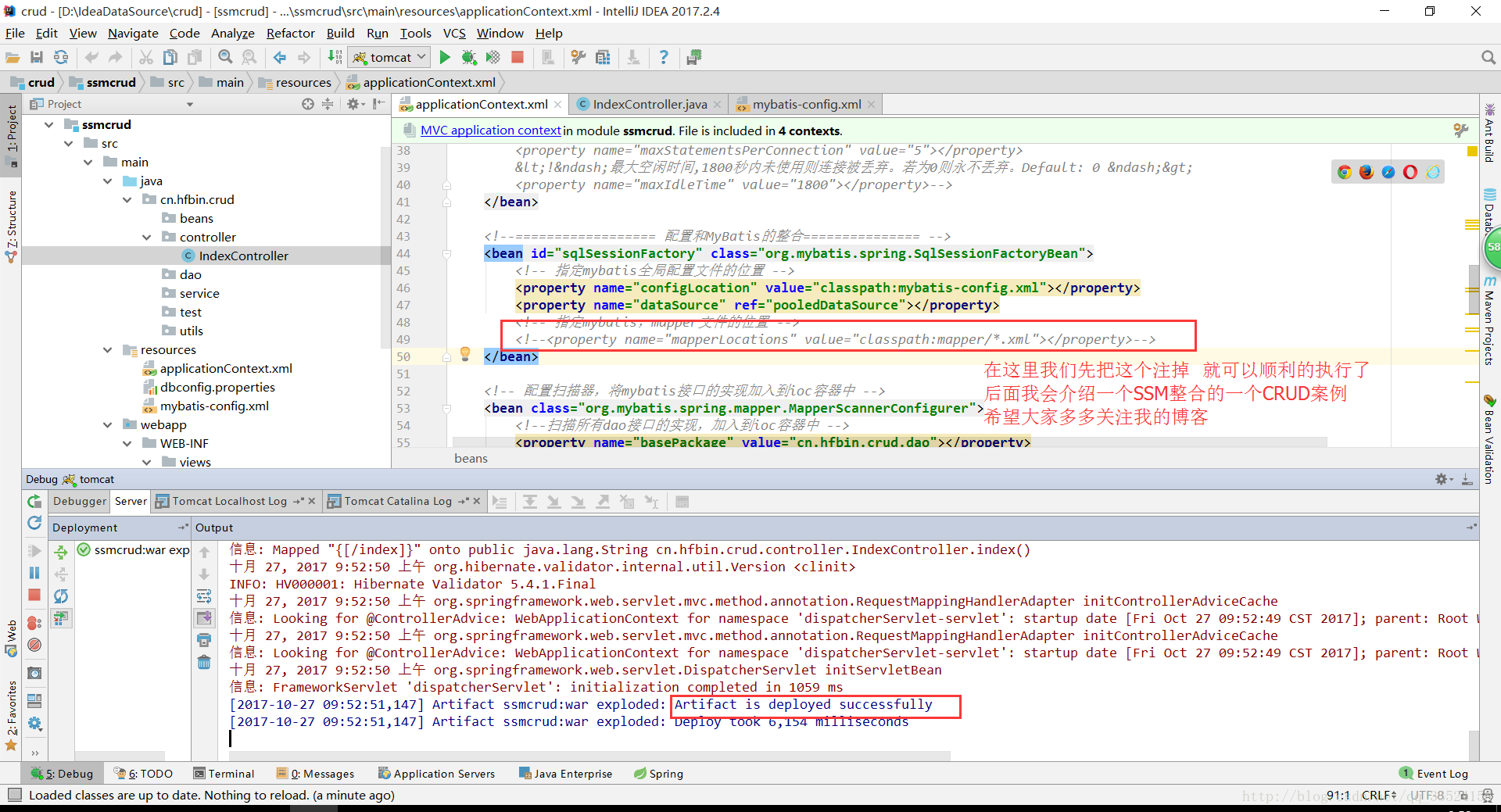
Task: Click the intention light bulb on line 50
Action: pos(465,354)
